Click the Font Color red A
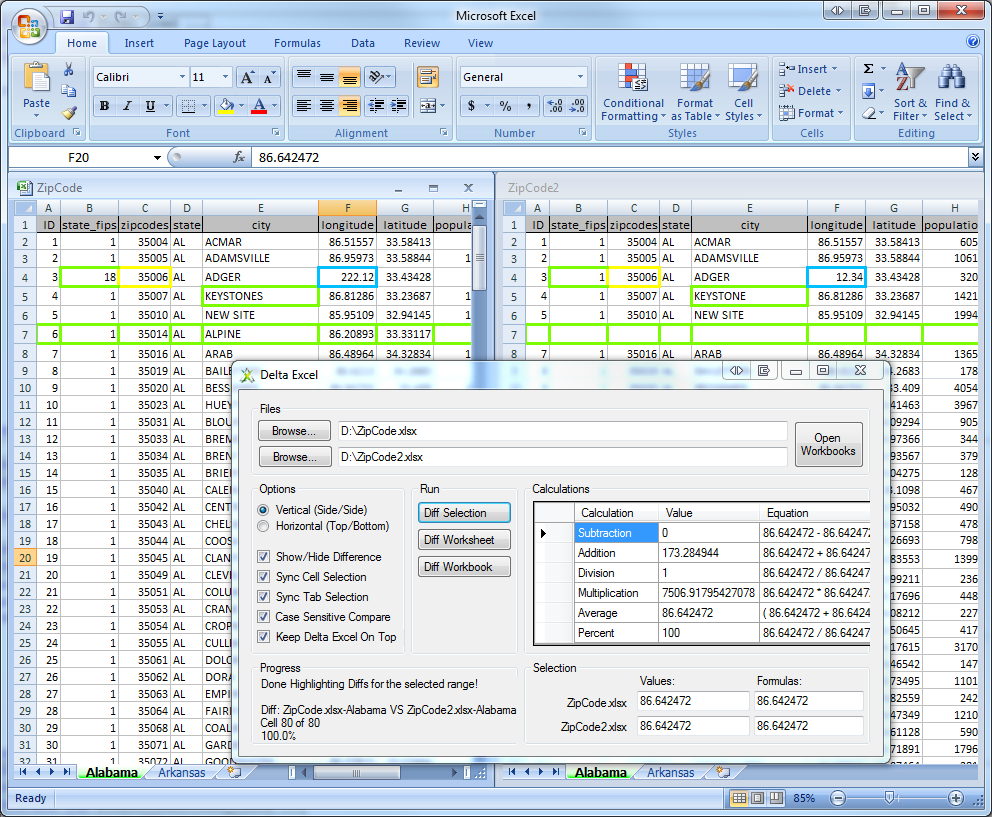The image size is (992, 817). pos(259,106)
